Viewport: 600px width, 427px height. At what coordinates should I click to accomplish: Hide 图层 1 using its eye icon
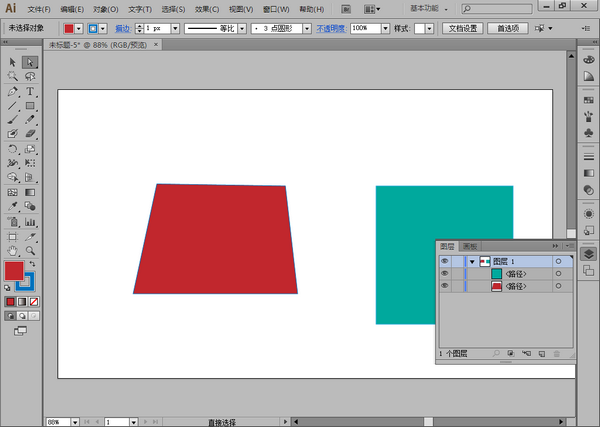pos(445,260)
